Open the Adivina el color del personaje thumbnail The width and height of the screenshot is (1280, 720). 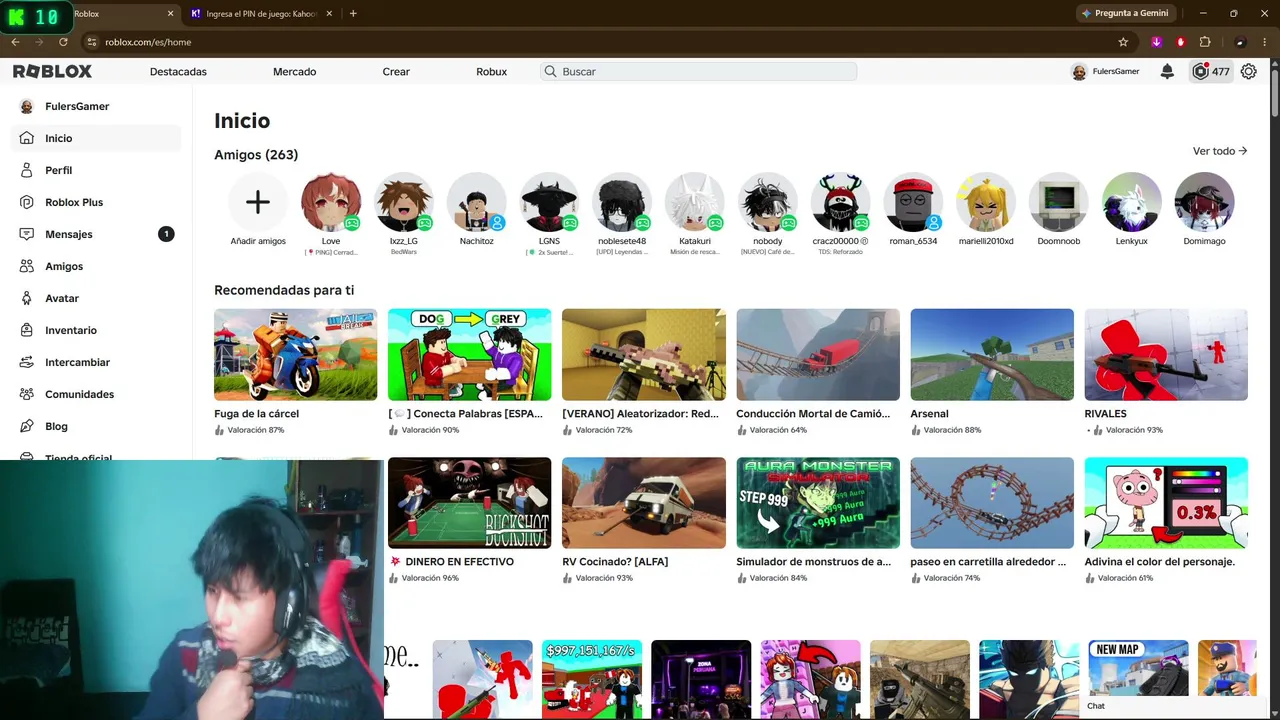click(x=1166, y=503)
